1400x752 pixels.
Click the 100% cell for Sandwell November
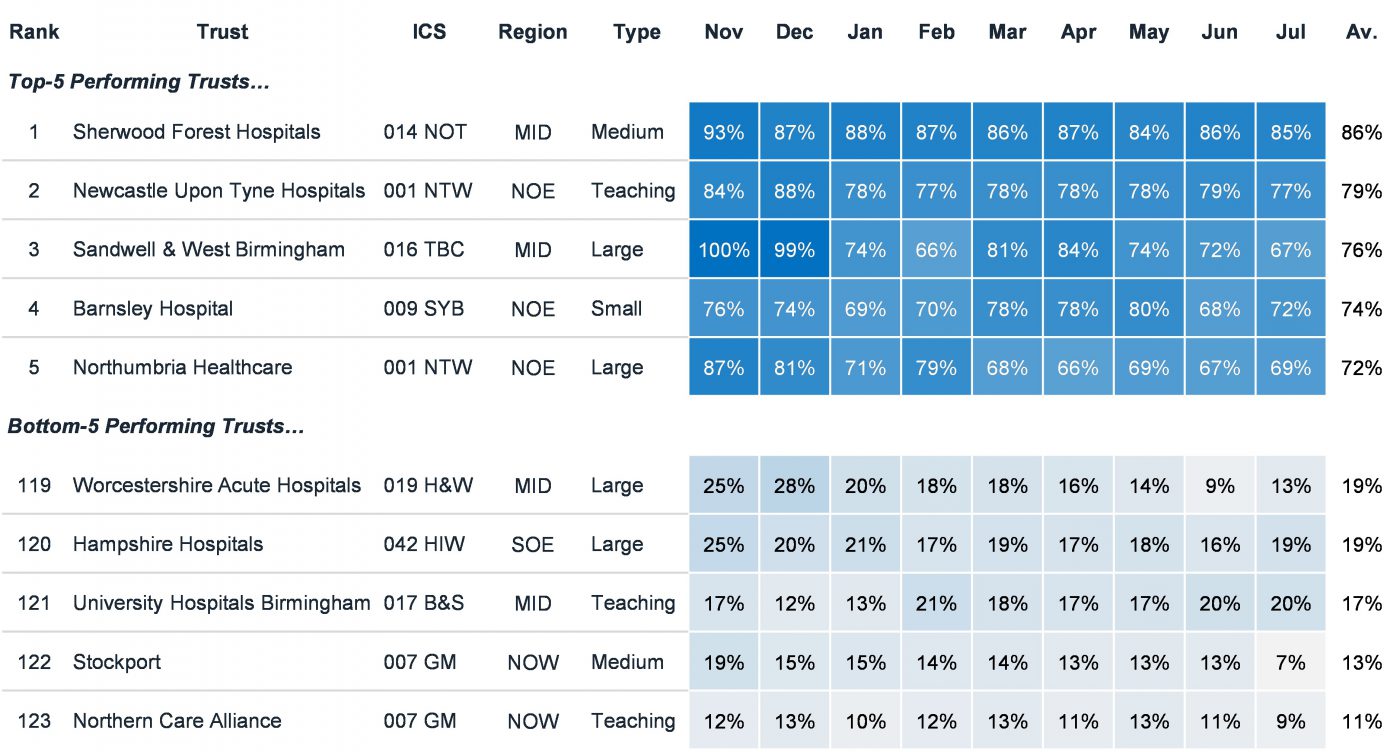[724, 250]
